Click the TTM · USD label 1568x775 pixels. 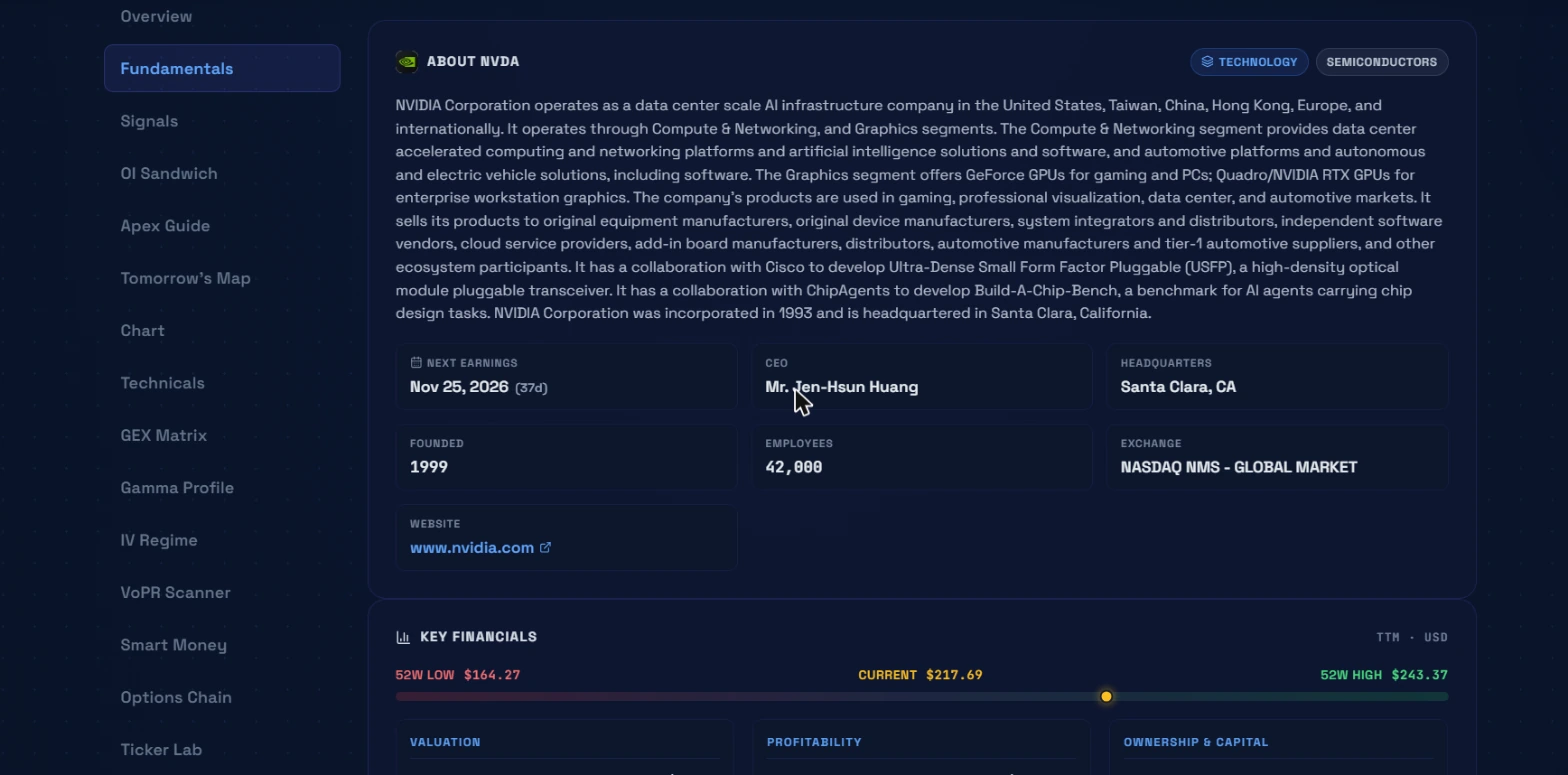tap(1412, 637)
